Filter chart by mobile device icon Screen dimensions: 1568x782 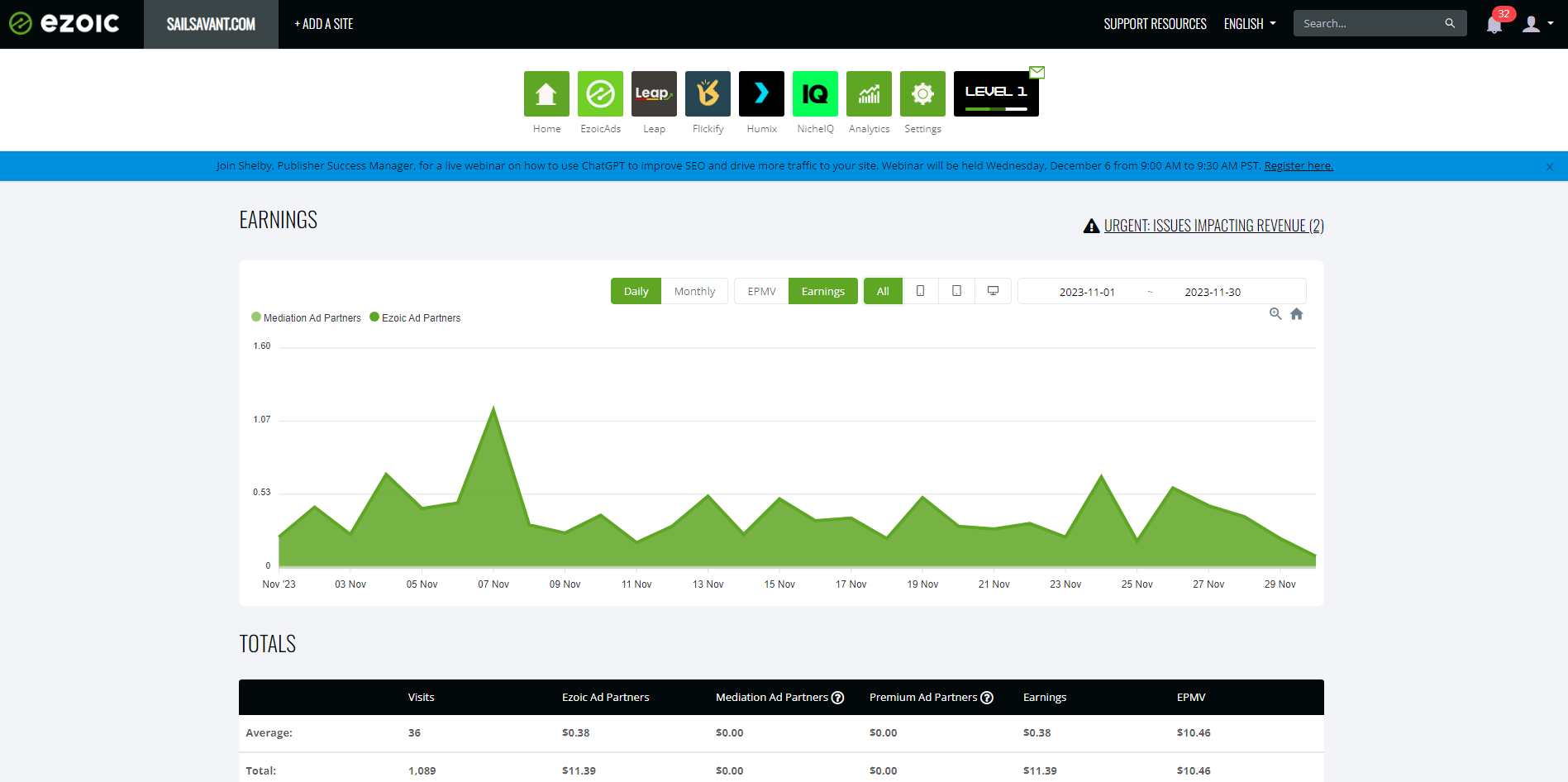pos(920,291)
